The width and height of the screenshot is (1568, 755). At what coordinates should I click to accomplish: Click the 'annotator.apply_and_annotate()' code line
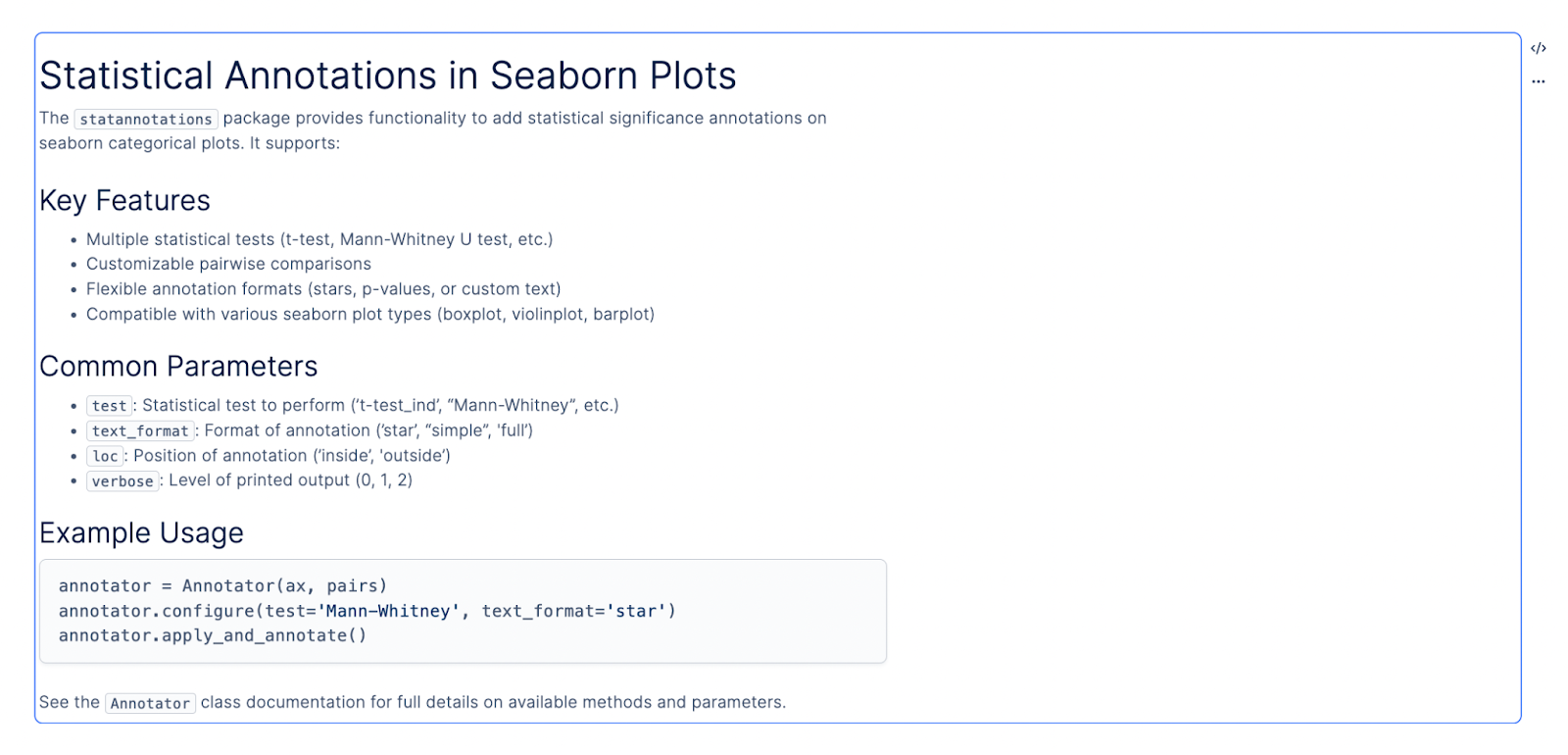pyautogui.click(x=213, y=635)
